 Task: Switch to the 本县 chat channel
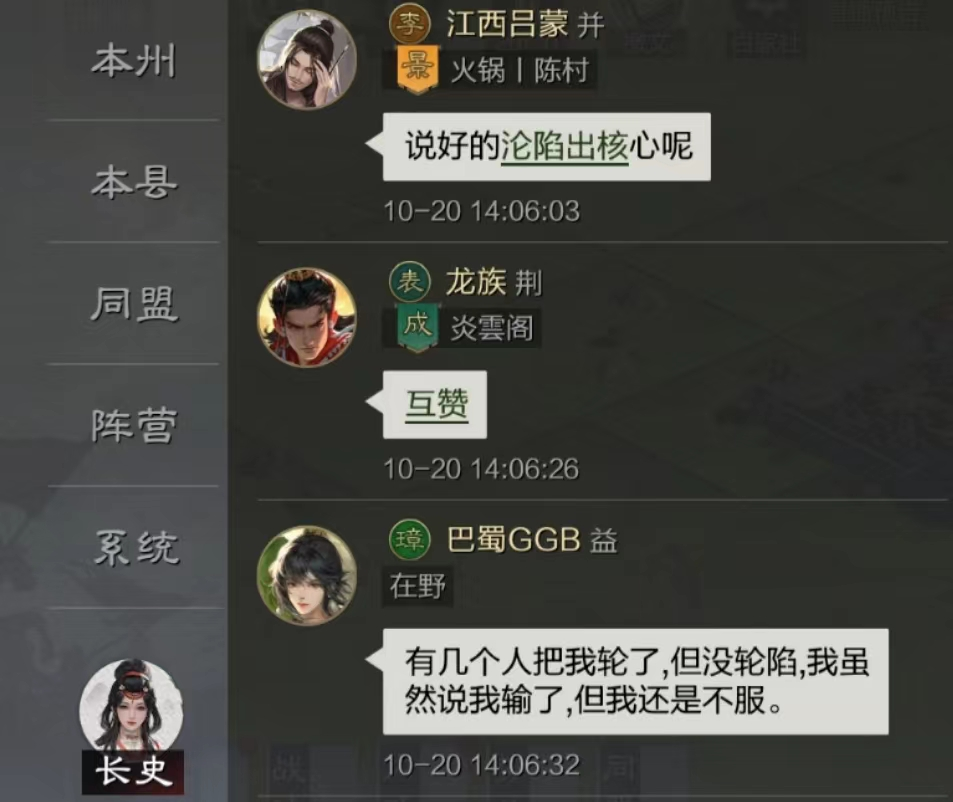(134, 182)
